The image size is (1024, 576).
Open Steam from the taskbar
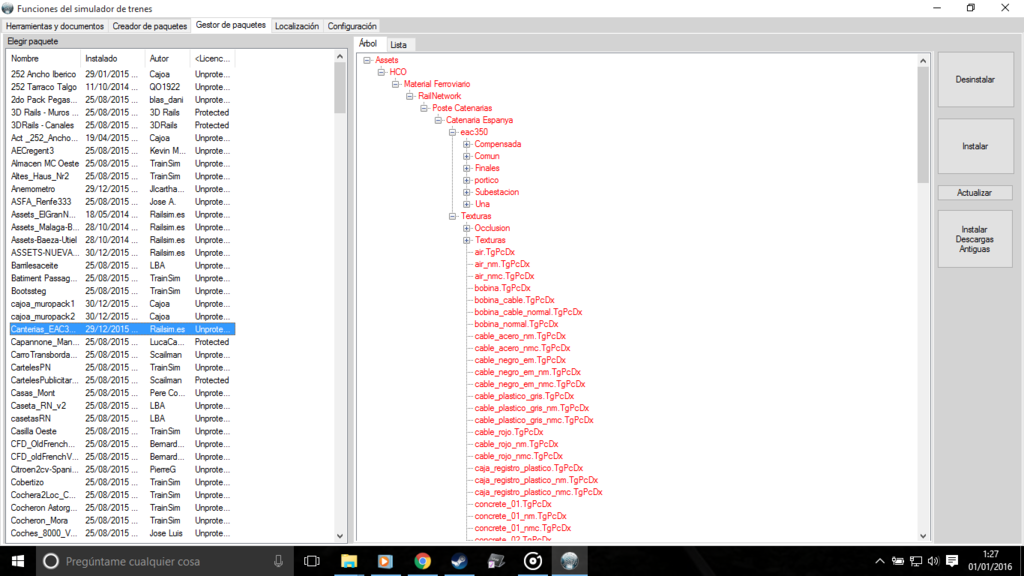click(459, 561)
